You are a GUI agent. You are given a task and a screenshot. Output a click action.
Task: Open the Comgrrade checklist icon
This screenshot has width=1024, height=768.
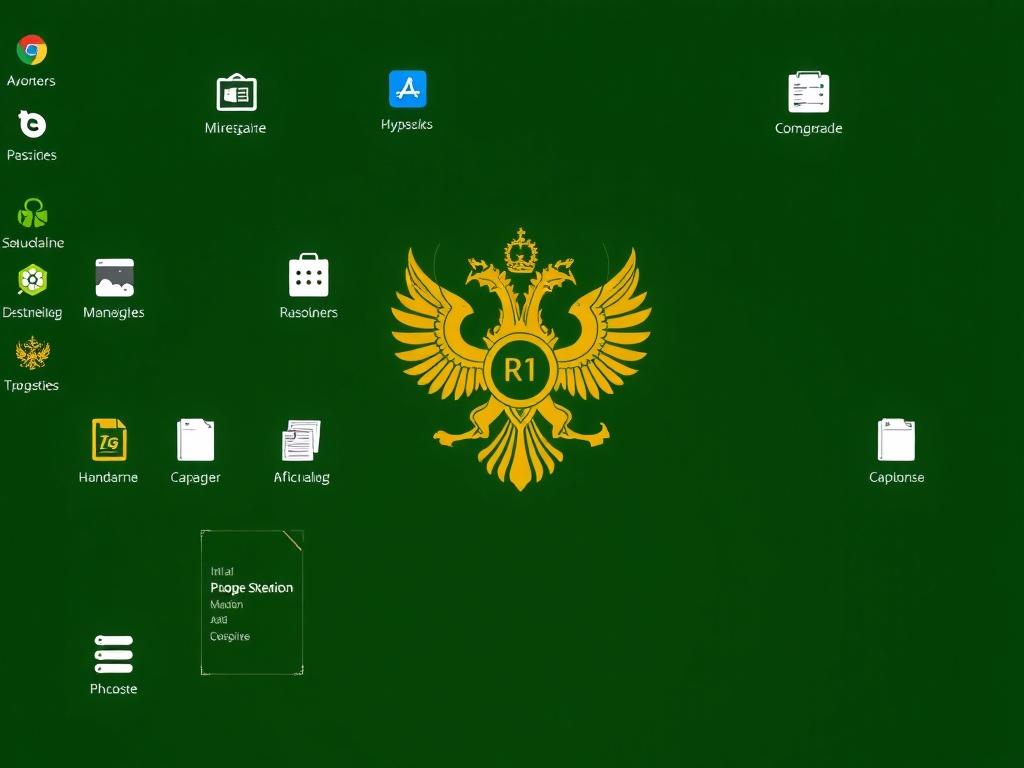click(808, 93)
